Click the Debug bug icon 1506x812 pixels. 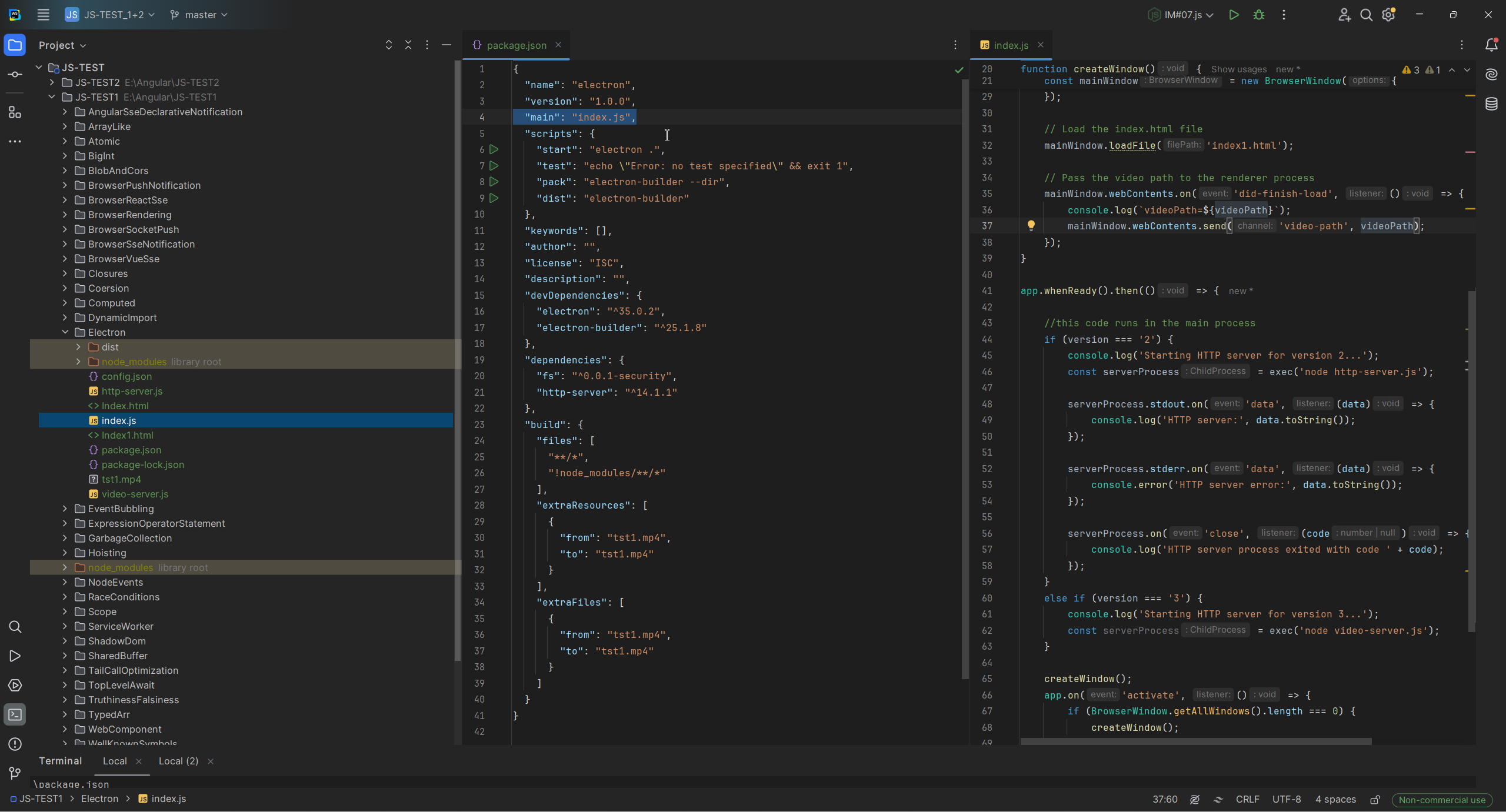pyautogui.click(x=1259, y=15)
